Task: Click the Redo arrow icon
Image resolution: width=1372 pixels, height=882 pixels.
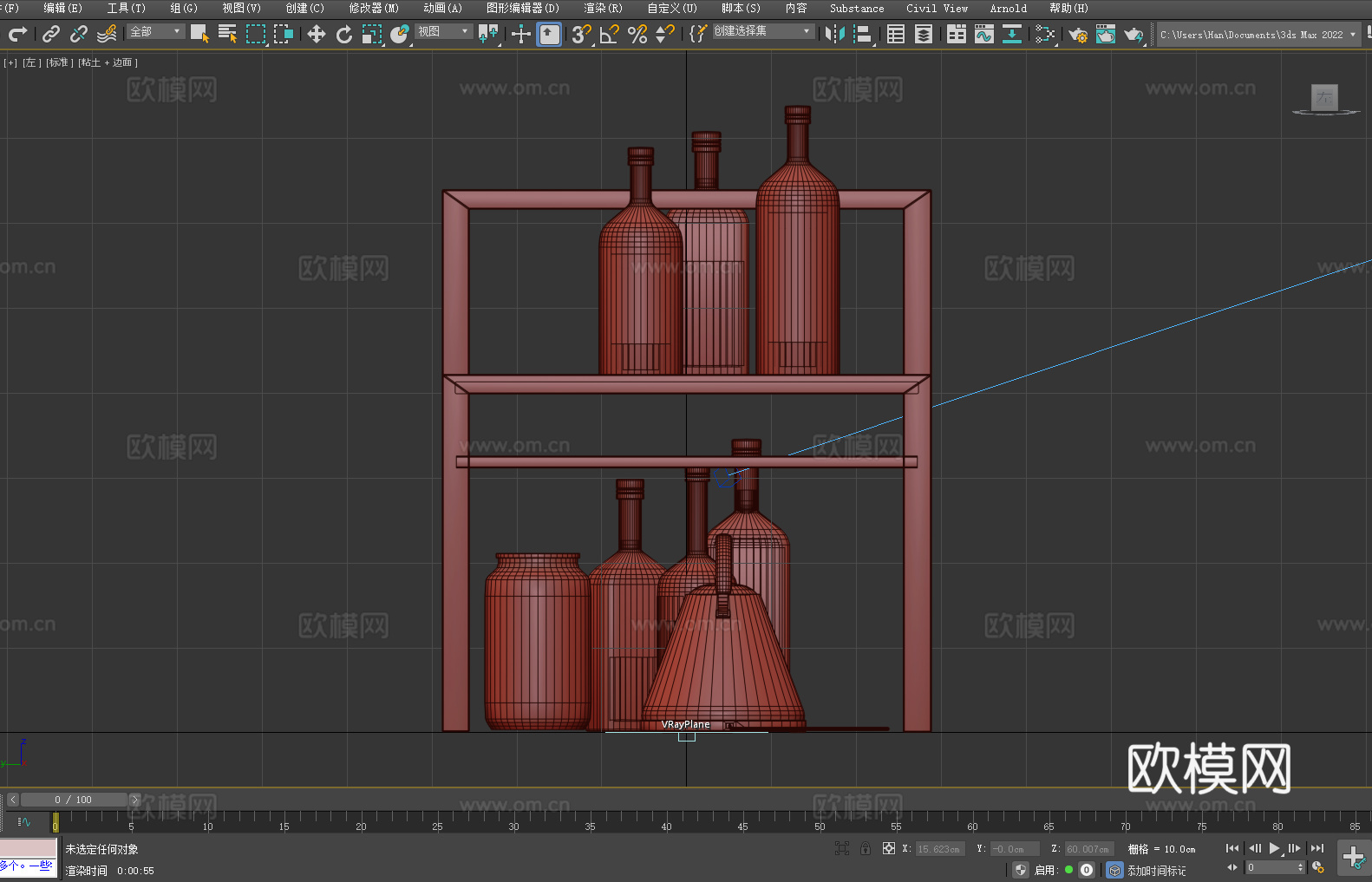Action: click(17, 34)
